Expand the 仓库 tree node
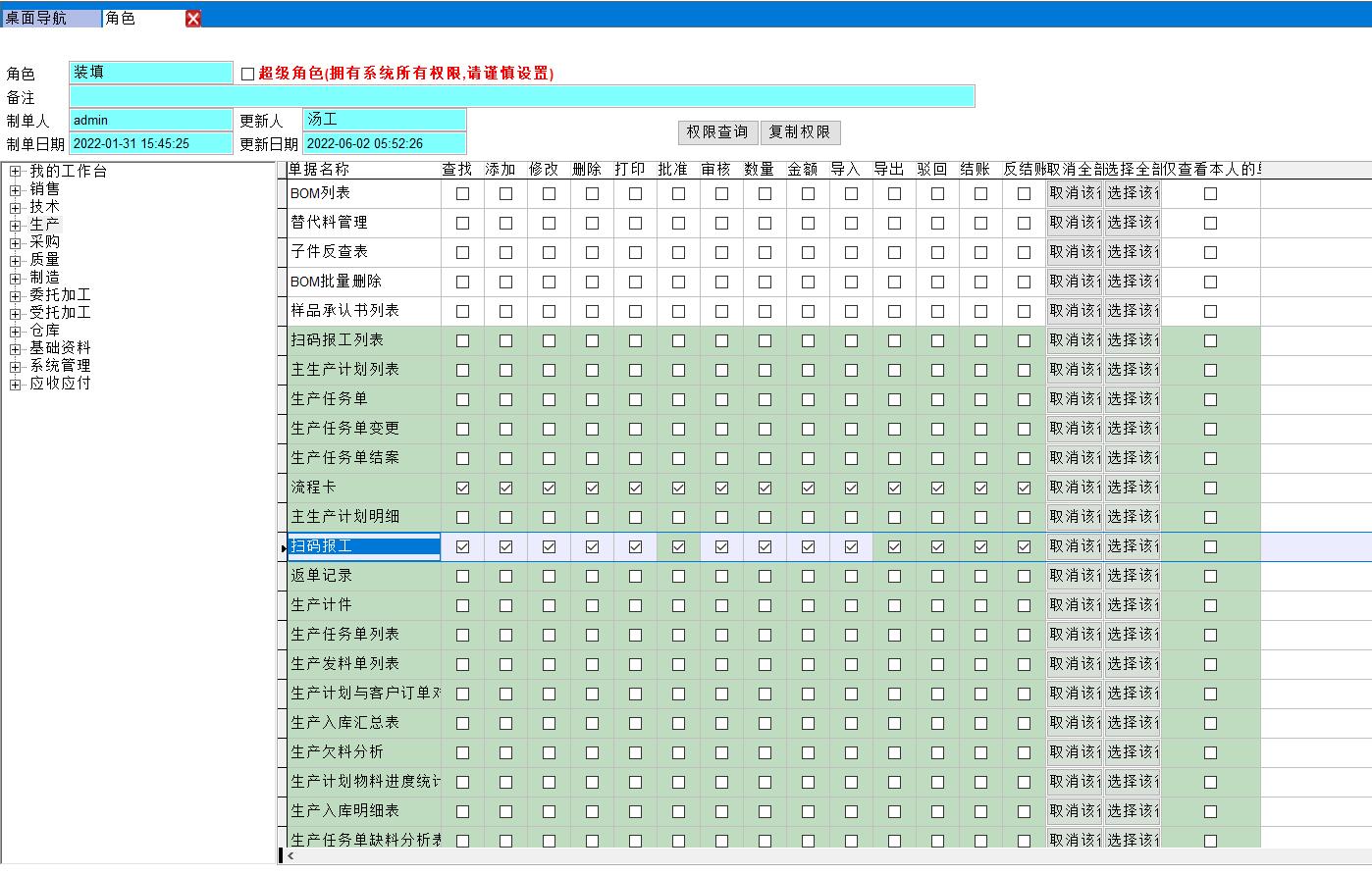Image resolution: width=1372 pixels, height=875 pixels. pos(16,332)
